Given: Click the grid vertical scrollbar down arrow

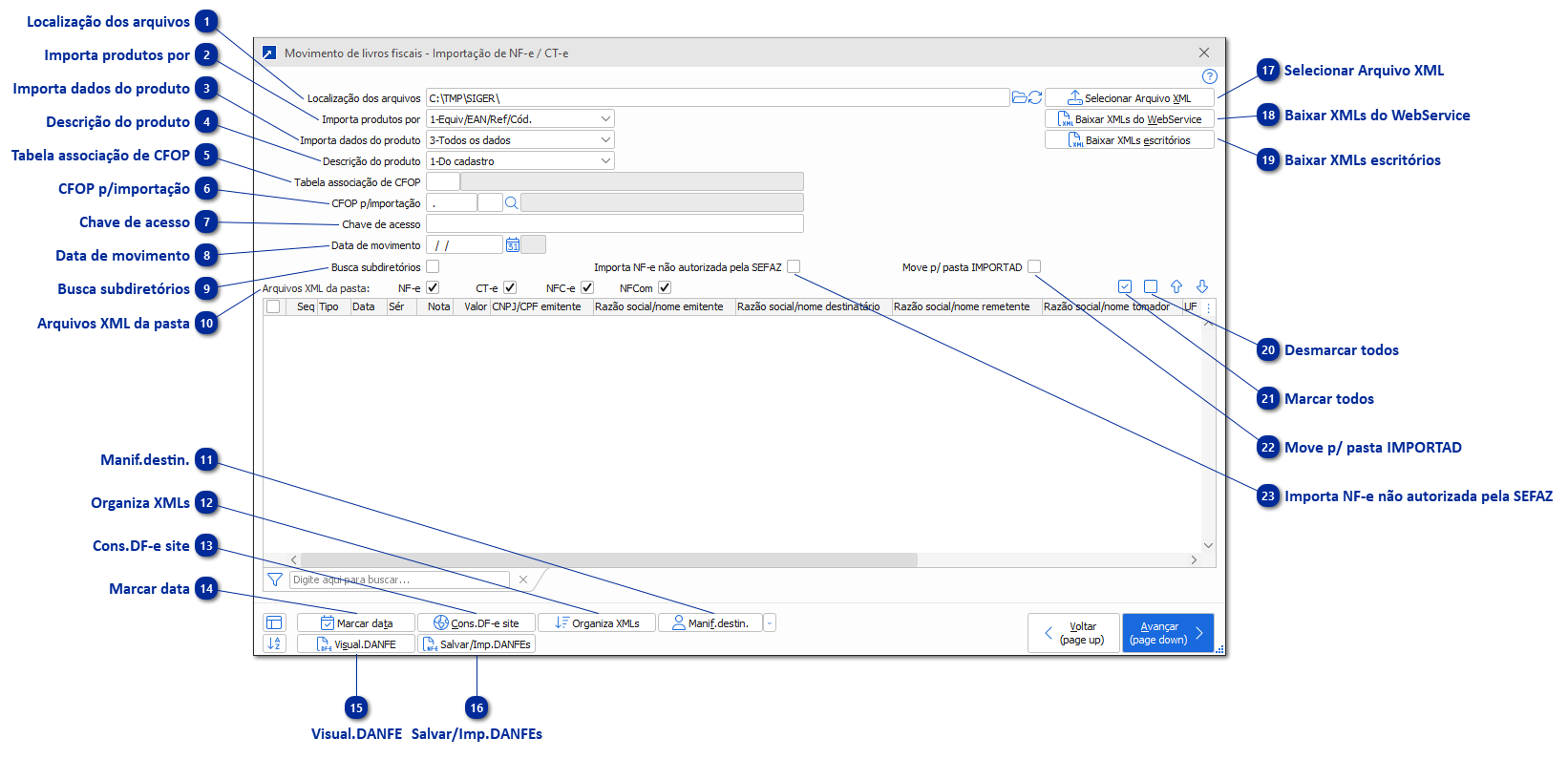Looking at the screenshot, I should pos(1208,545).
